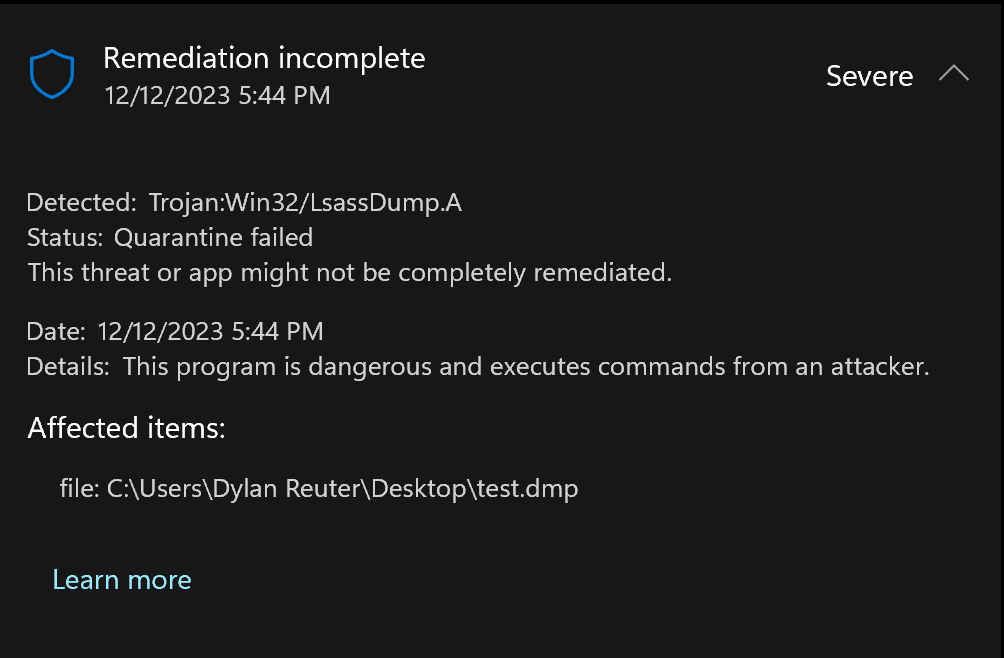Collapse the threat details with the chevron
This screenshot has width=1004, height=658.
tap(954, 75)
